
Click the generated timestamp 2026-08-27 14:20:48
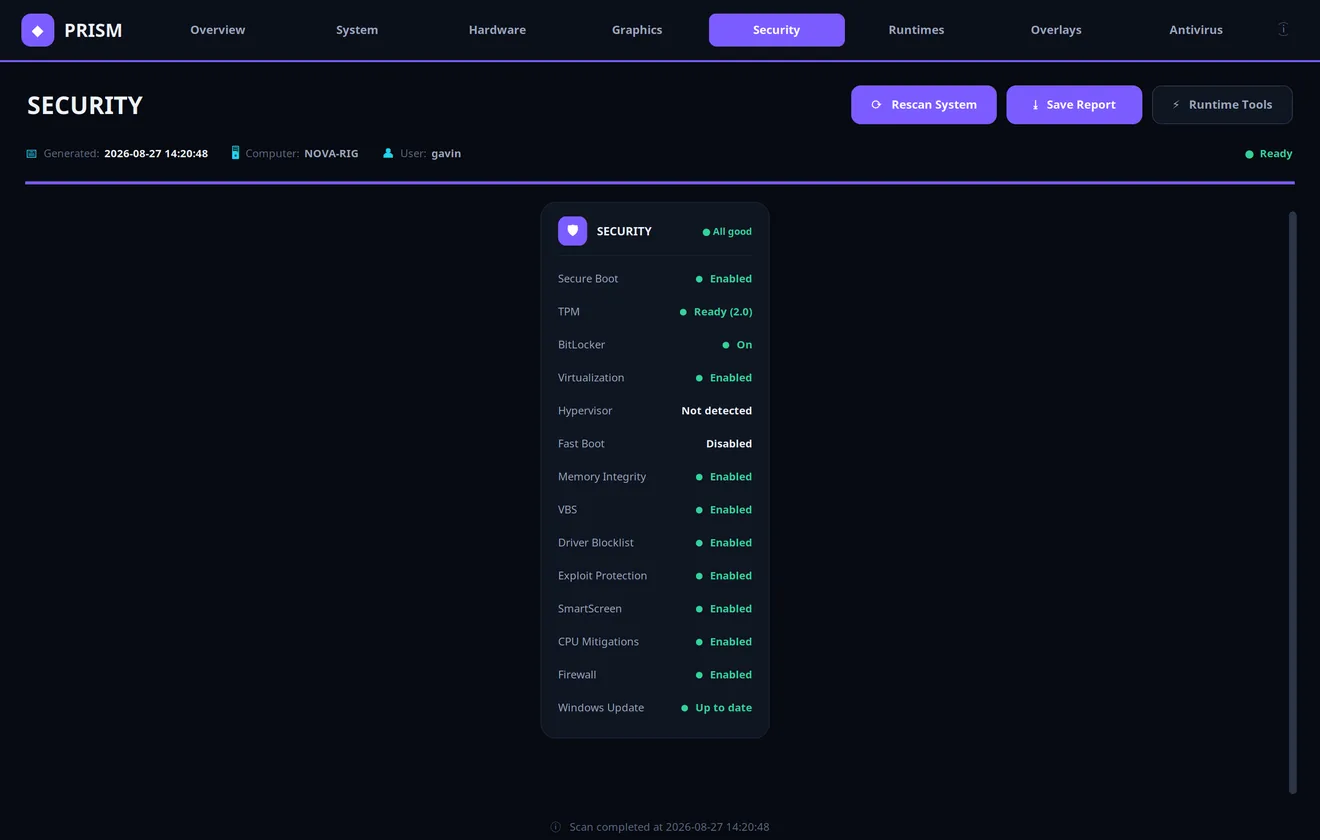point(156,154)
